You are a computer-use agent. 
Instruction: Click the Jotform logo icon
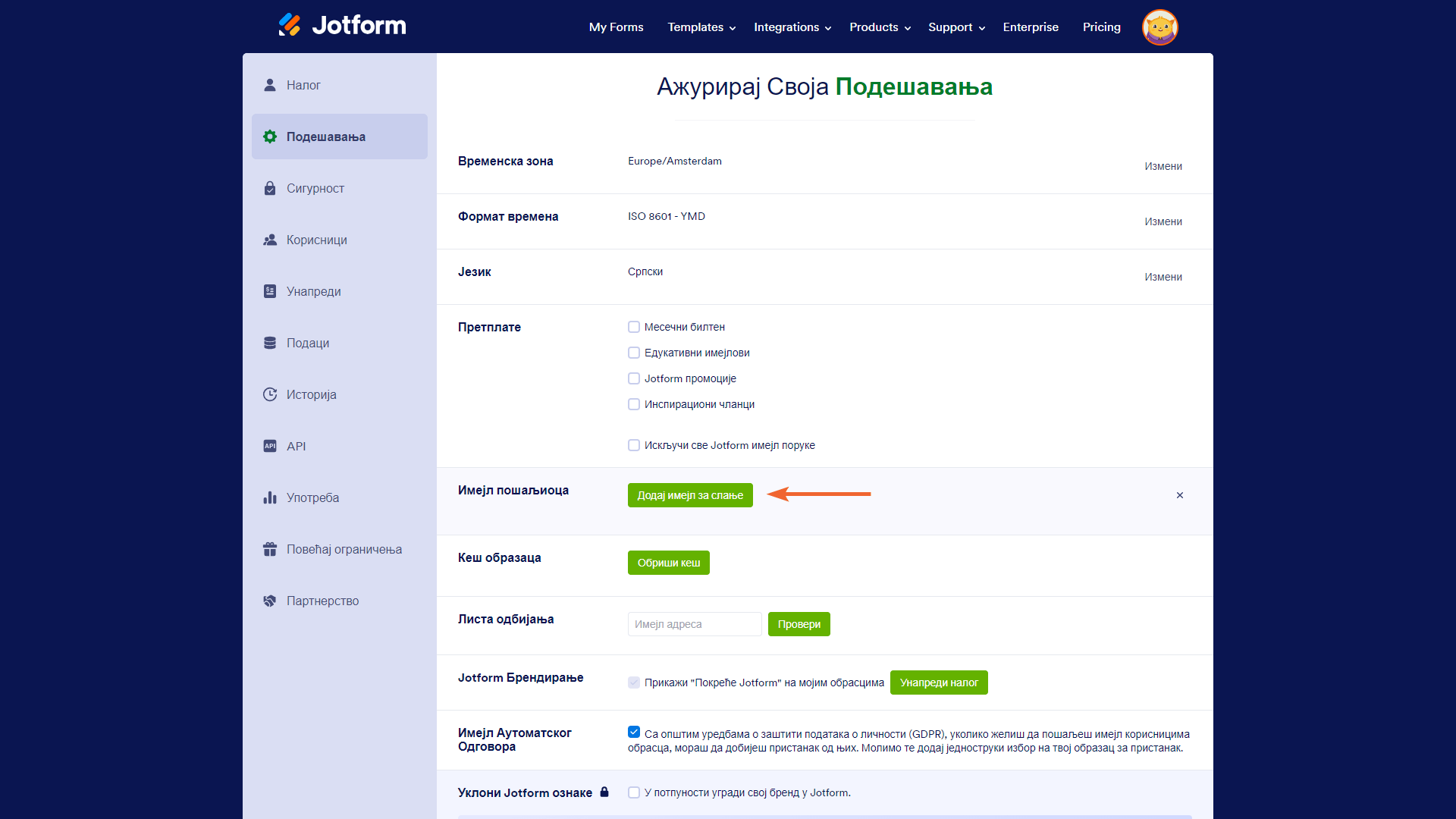289,25
